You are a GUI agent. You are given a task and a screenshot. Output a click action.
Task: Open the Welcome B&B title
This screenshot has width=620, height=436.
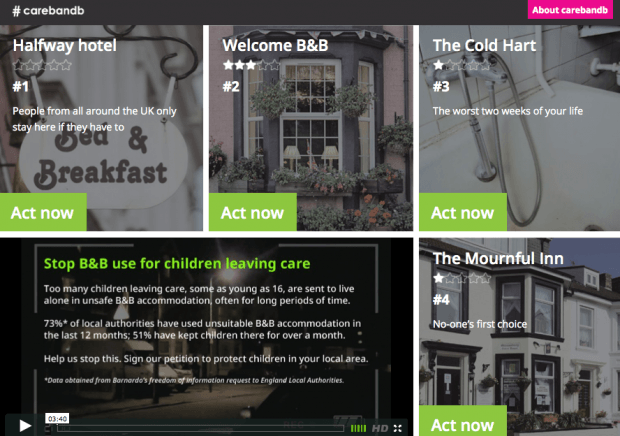pyautogui.click(x=275, y=45)
